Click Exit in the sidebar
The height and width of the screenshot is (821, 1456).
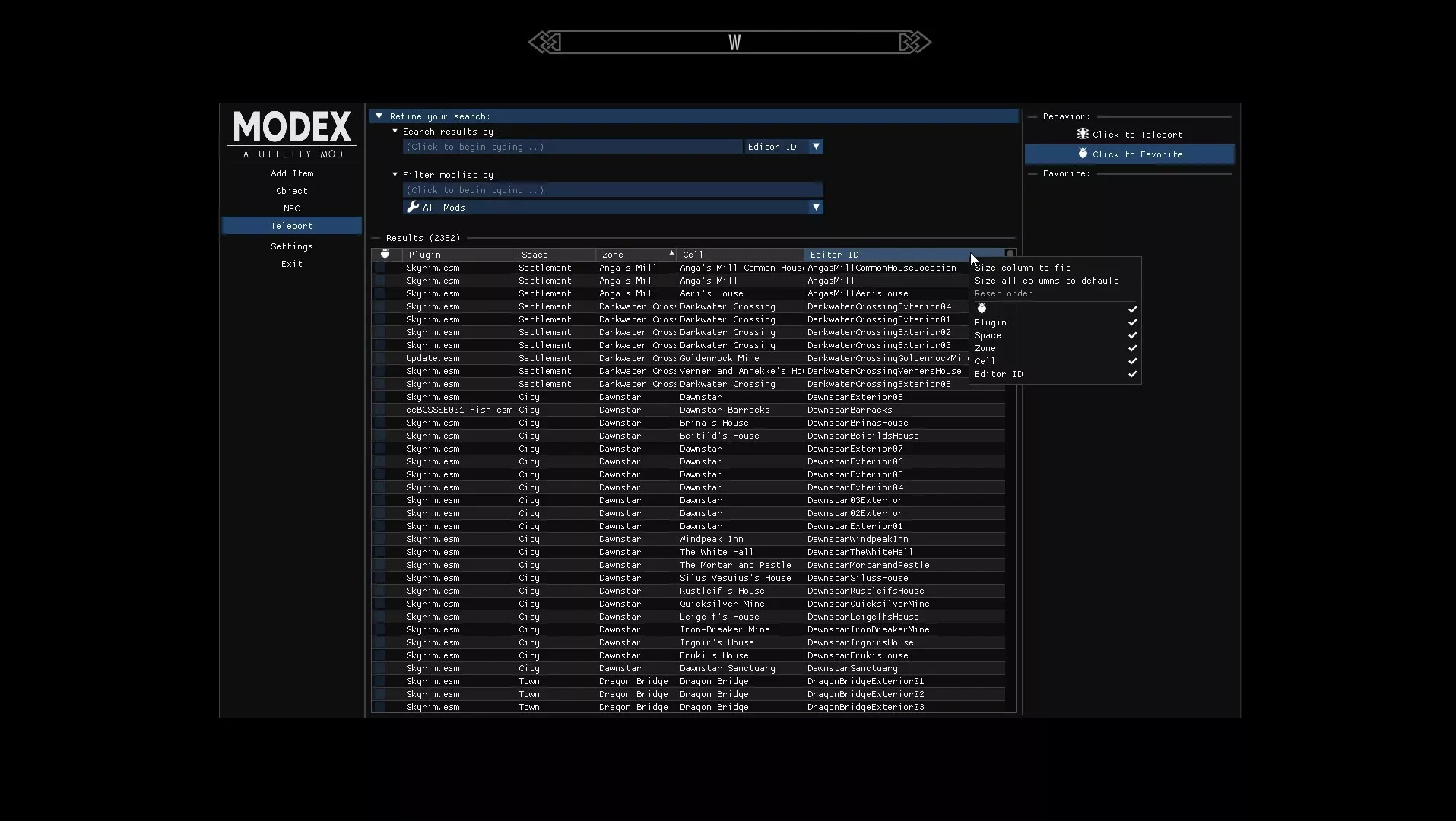(x=292, y=264)
